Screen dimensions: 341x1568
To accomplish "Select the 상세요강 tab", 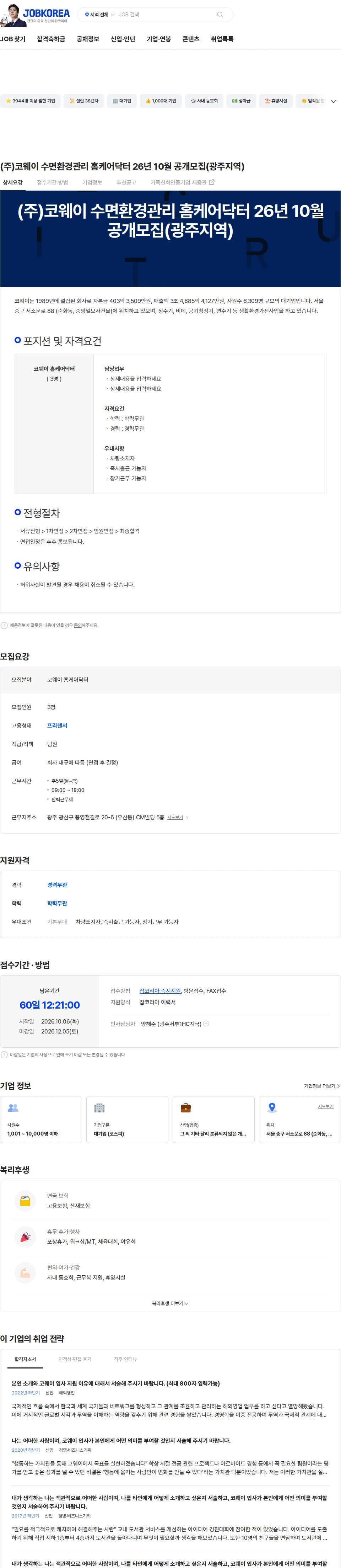I will point(13,182).
